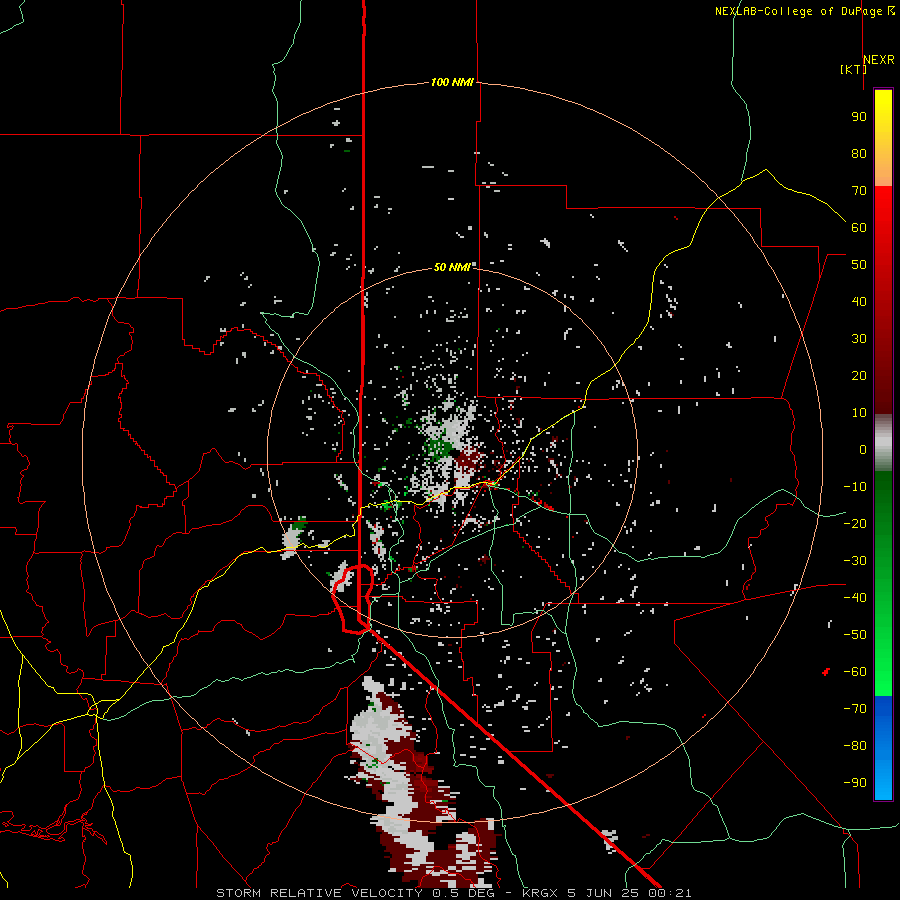900x900 pixels.
Task: Click the -90 knot scale label
Action: coord(855,783)
